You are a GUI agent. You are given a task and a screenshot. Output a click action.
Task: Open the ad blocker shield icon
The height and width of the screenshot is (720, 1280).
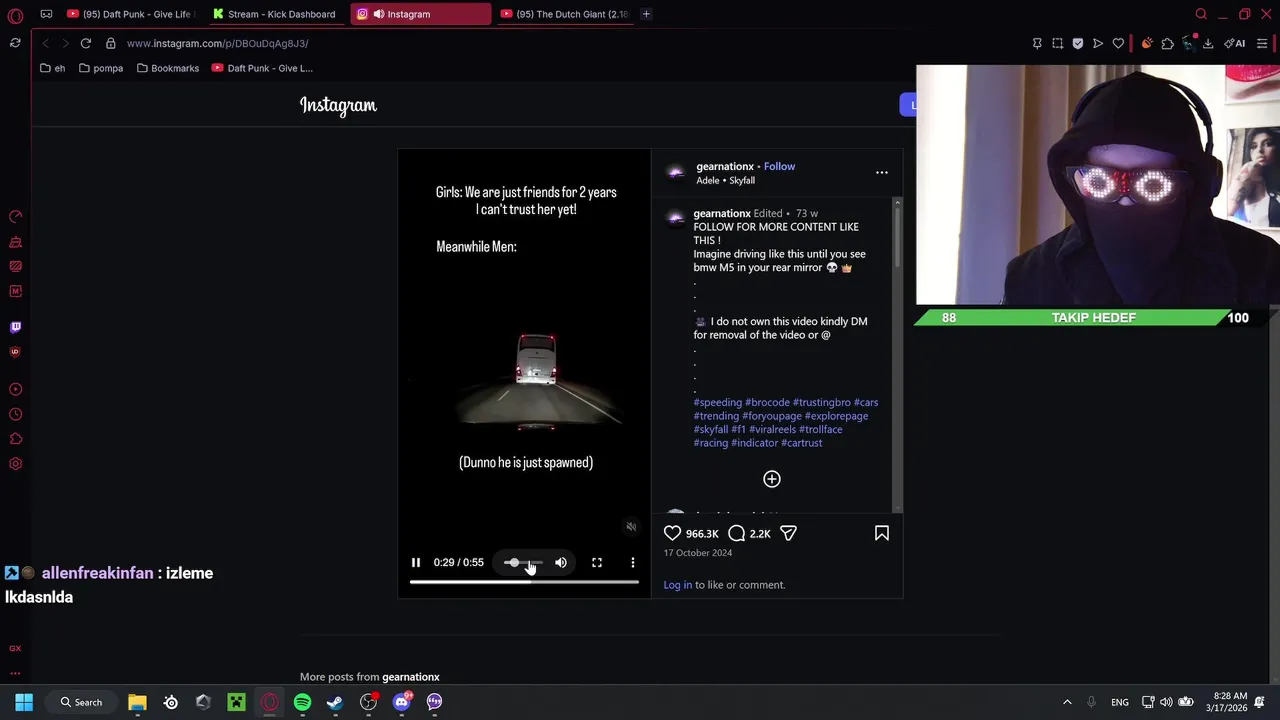tap(1077, 43)
